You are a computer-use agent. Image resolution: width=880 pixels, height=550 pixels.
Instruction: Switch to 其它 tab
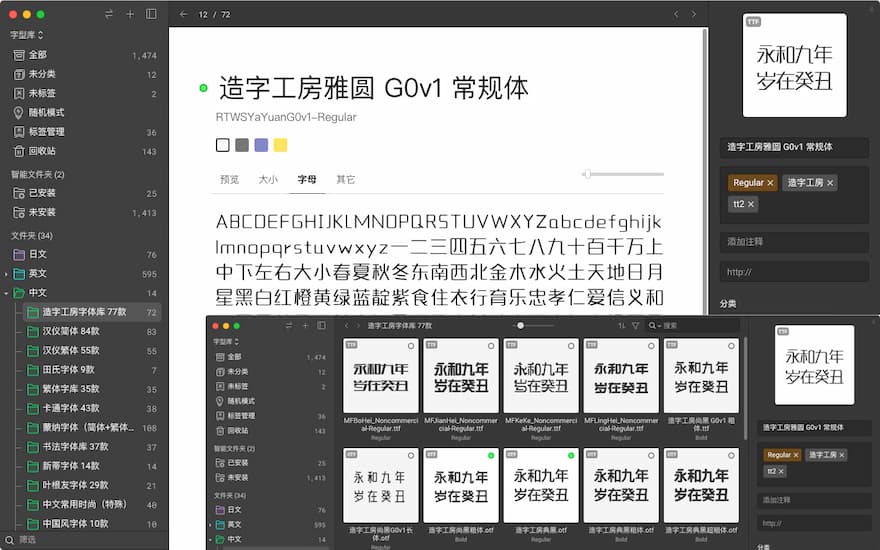(346, 180)
